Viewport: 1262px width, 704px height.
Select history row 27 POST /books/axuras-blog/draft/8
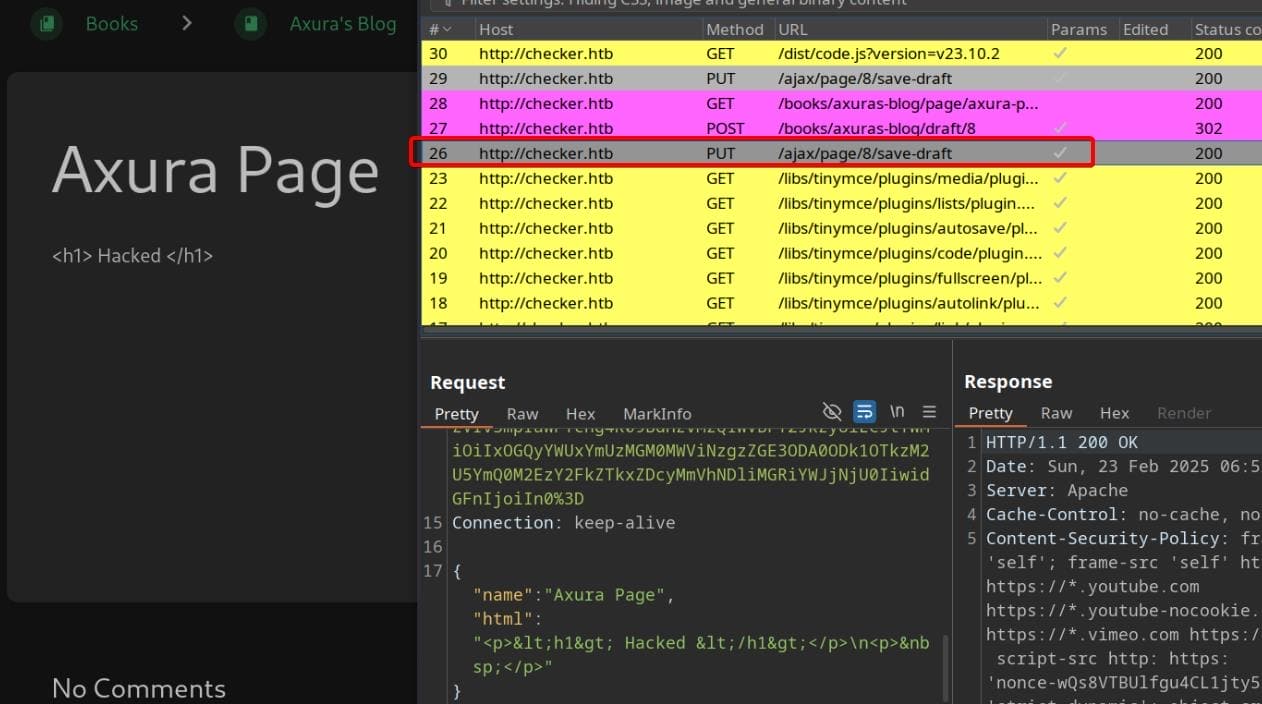[x=842, y=128]
